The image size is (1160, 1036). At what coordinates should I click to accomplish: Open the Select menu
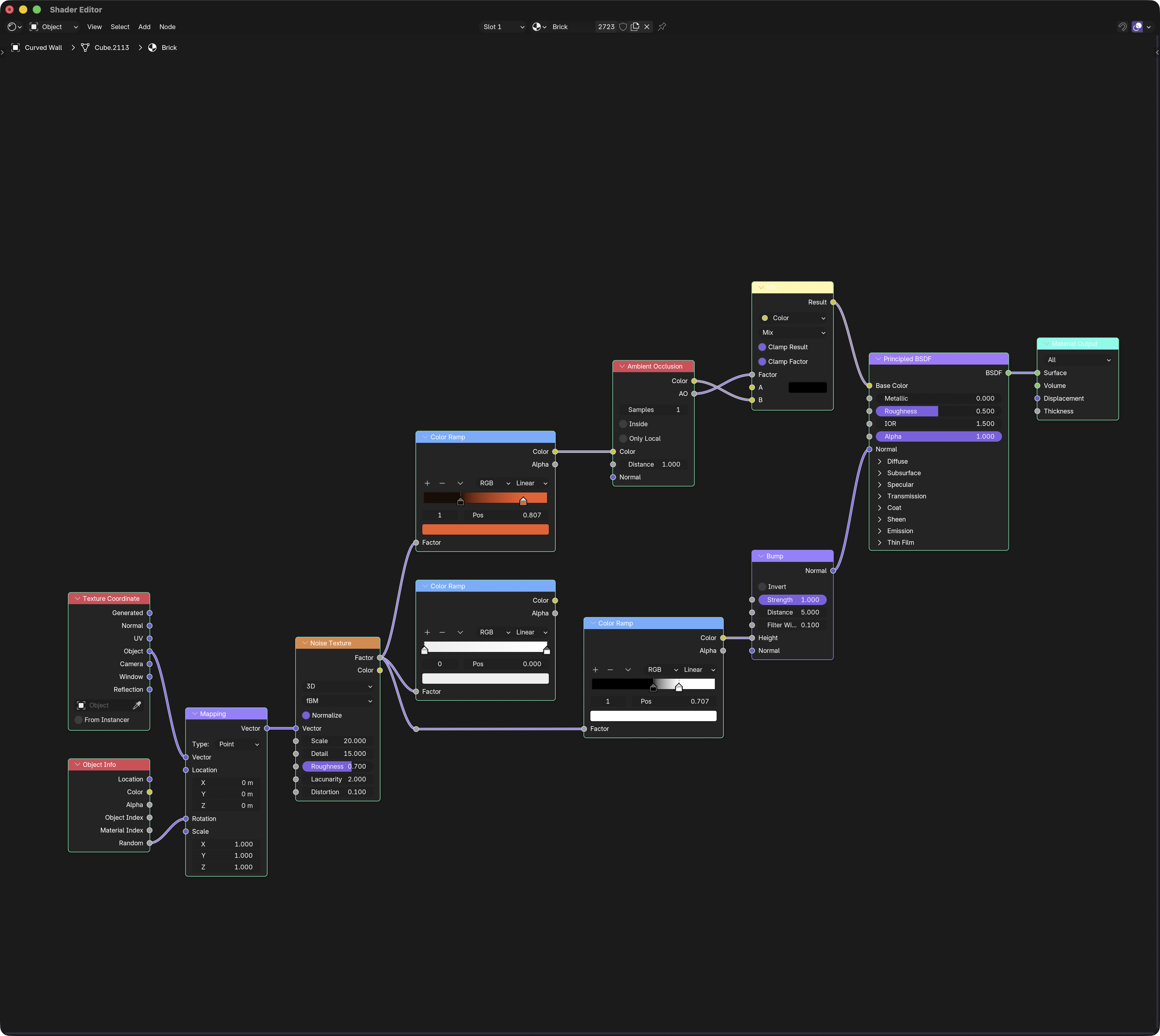[x=119, y=27]
